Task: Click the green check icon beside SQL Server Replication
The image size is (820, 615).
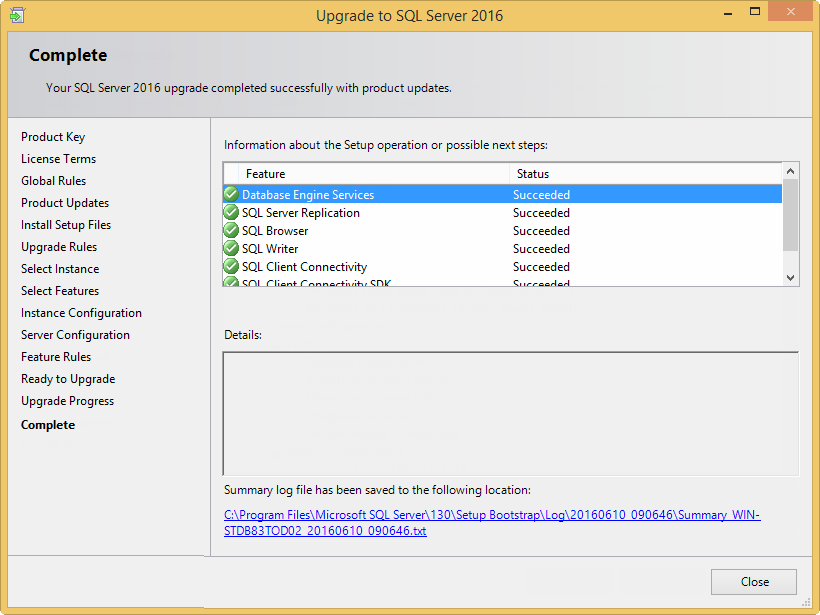Action: click(231, 212)
